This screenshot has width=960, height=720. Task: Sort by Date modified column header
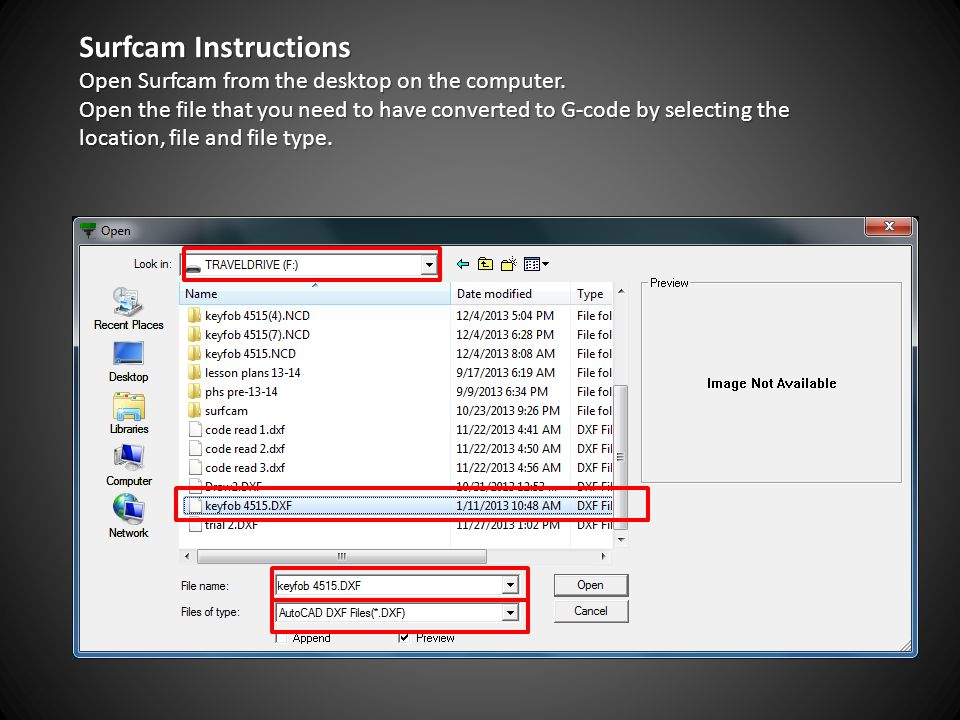pos(510,294)
